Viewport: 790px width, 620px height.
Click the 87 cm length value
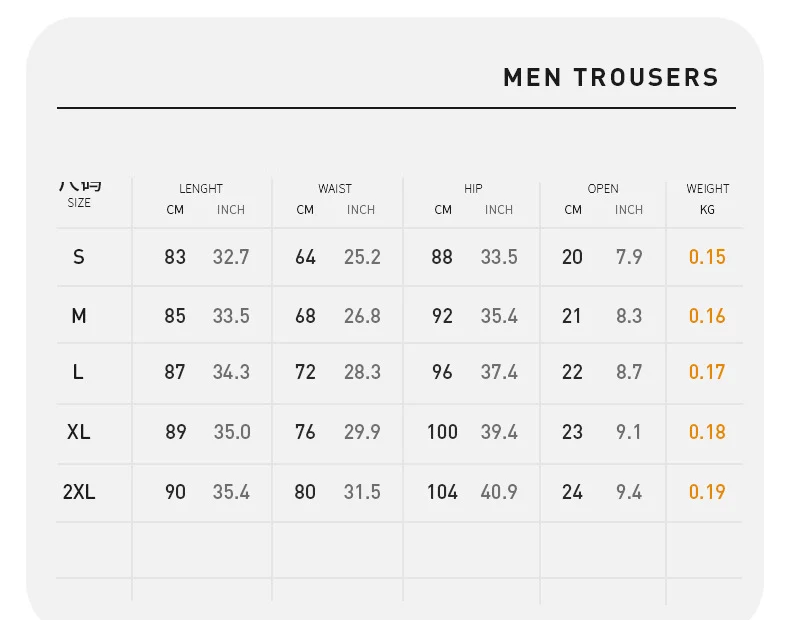point(175,372)
